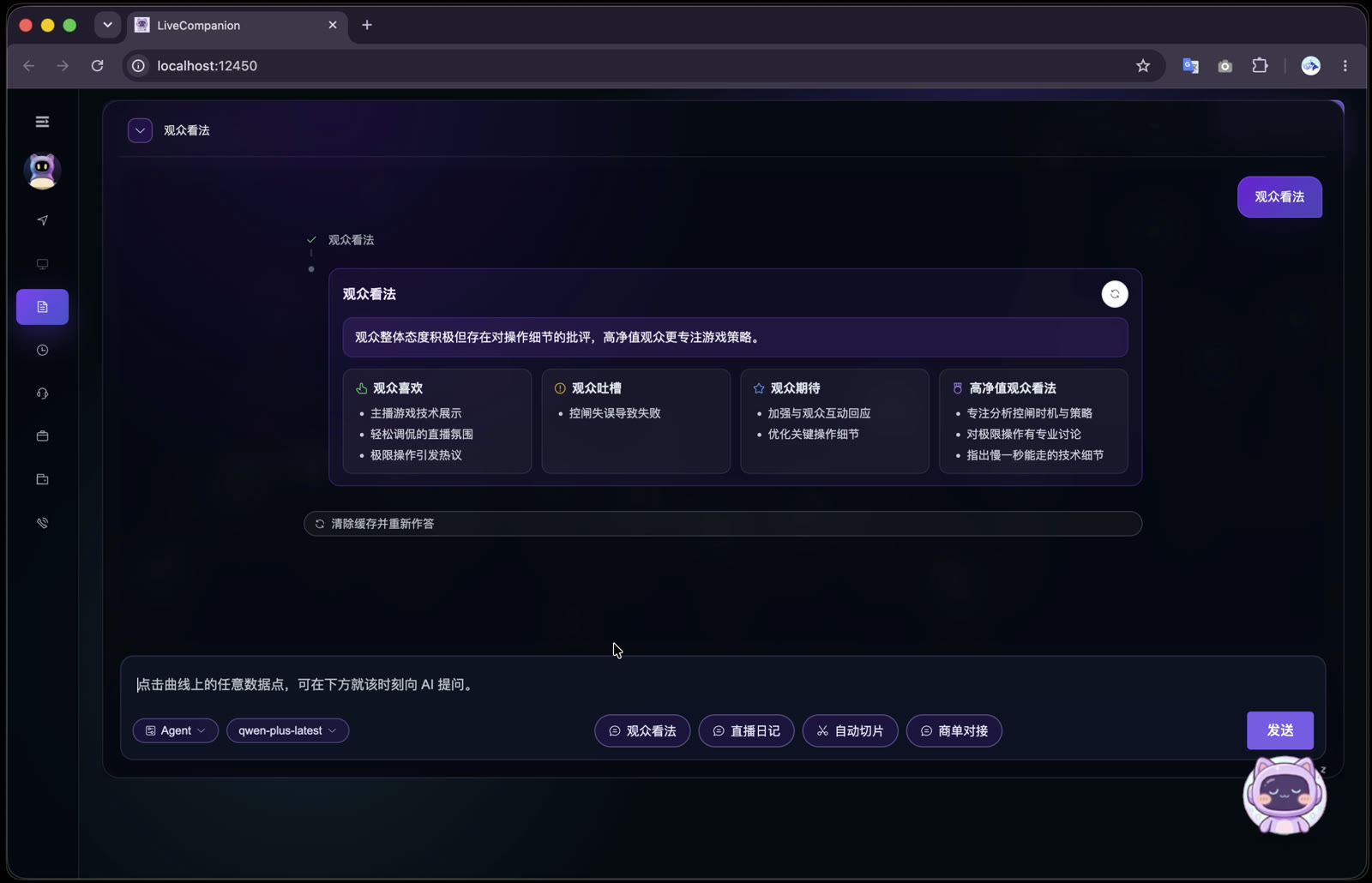Open the qwen-plus-latest model dropdown
The width and height of the screenshot is (1372, 883).
(287, 730)
